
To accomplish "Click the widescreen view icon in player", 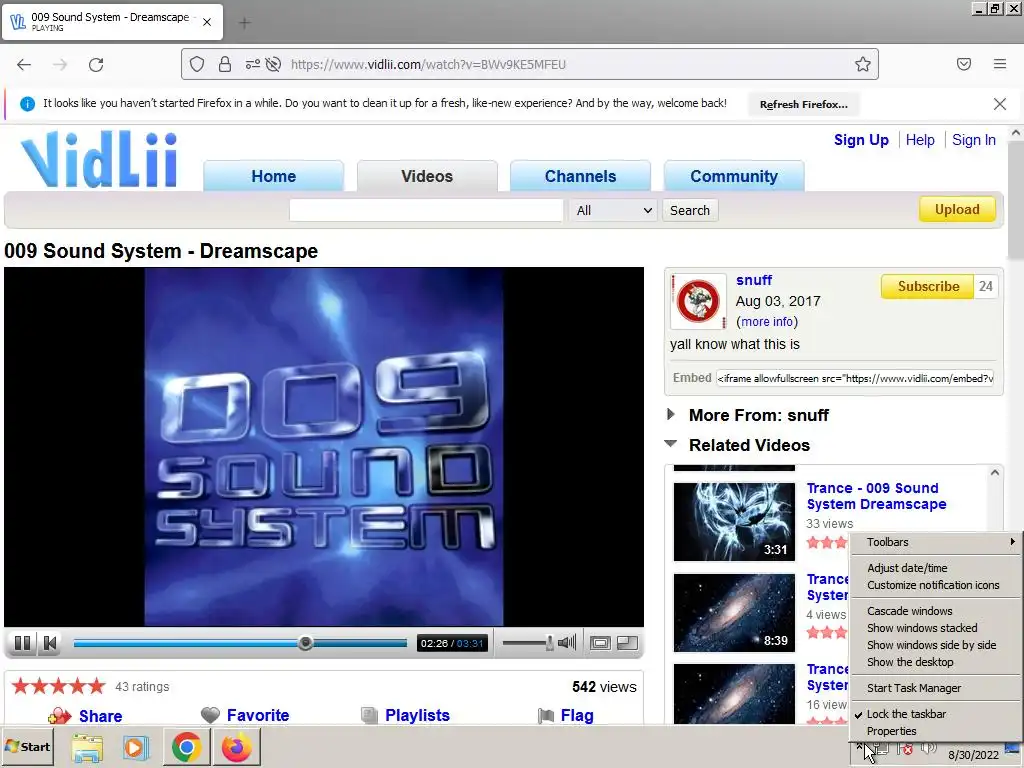I will click(600, 643).
